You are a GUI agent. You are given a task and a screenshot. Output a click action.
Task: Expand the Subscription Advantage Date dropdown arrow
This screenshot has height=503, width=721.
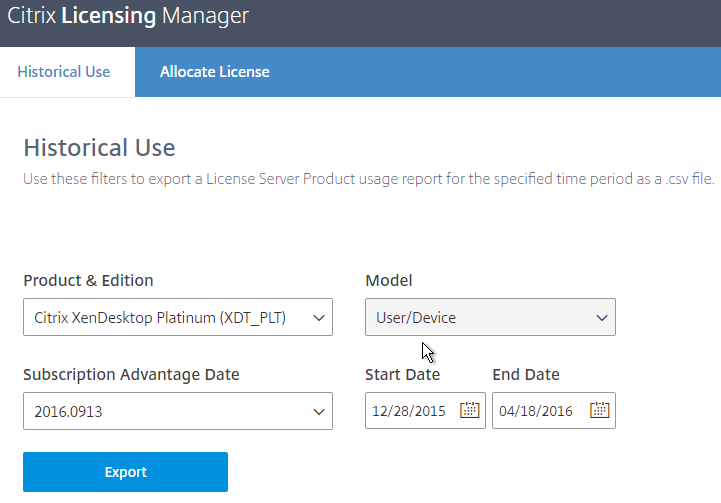click(x=319, y=412)
